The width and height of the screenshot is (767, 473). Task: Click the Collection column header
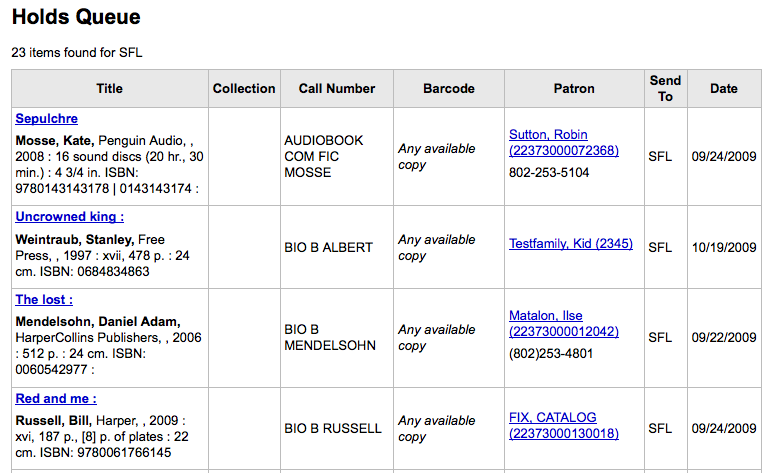point(244,89)
